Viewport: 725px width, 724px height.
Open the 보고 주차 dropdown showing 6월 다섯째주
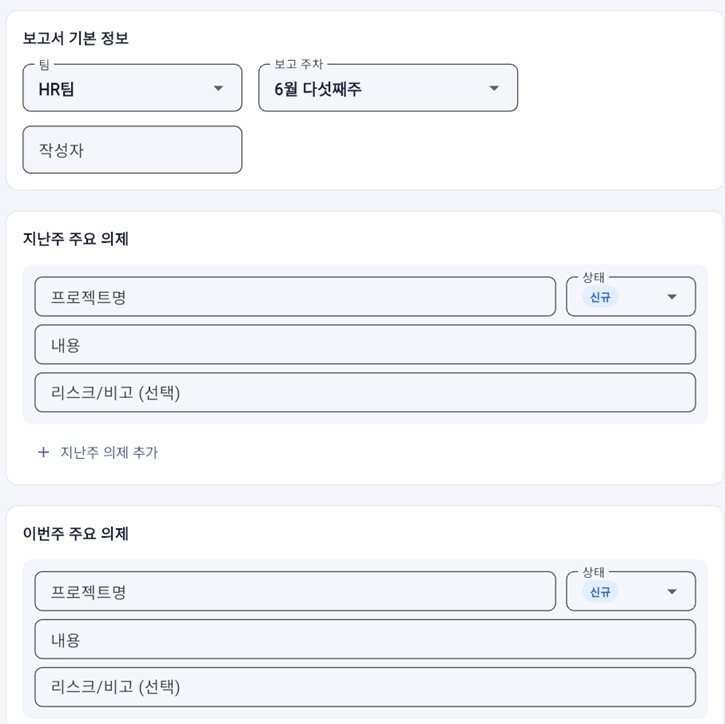point(388,88)
